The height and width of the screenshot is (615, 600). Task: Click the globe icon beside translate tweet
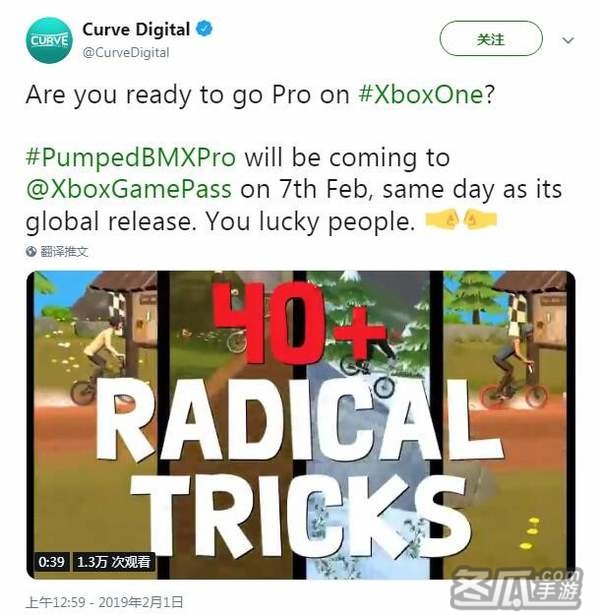click(31, 251)
